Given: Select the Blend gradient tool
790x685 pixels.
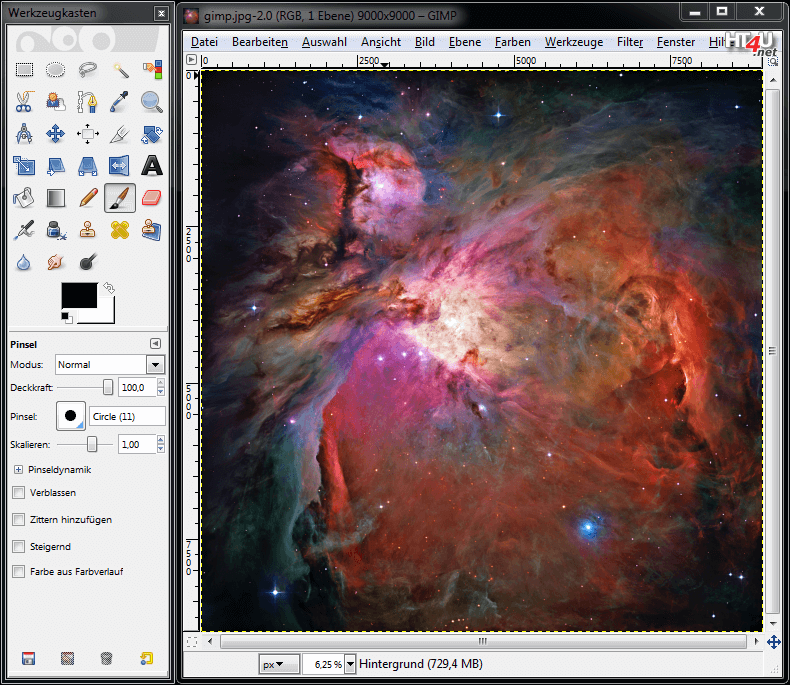Looking at the screenshot, I should pyautogui.click(x=55, y=198).
